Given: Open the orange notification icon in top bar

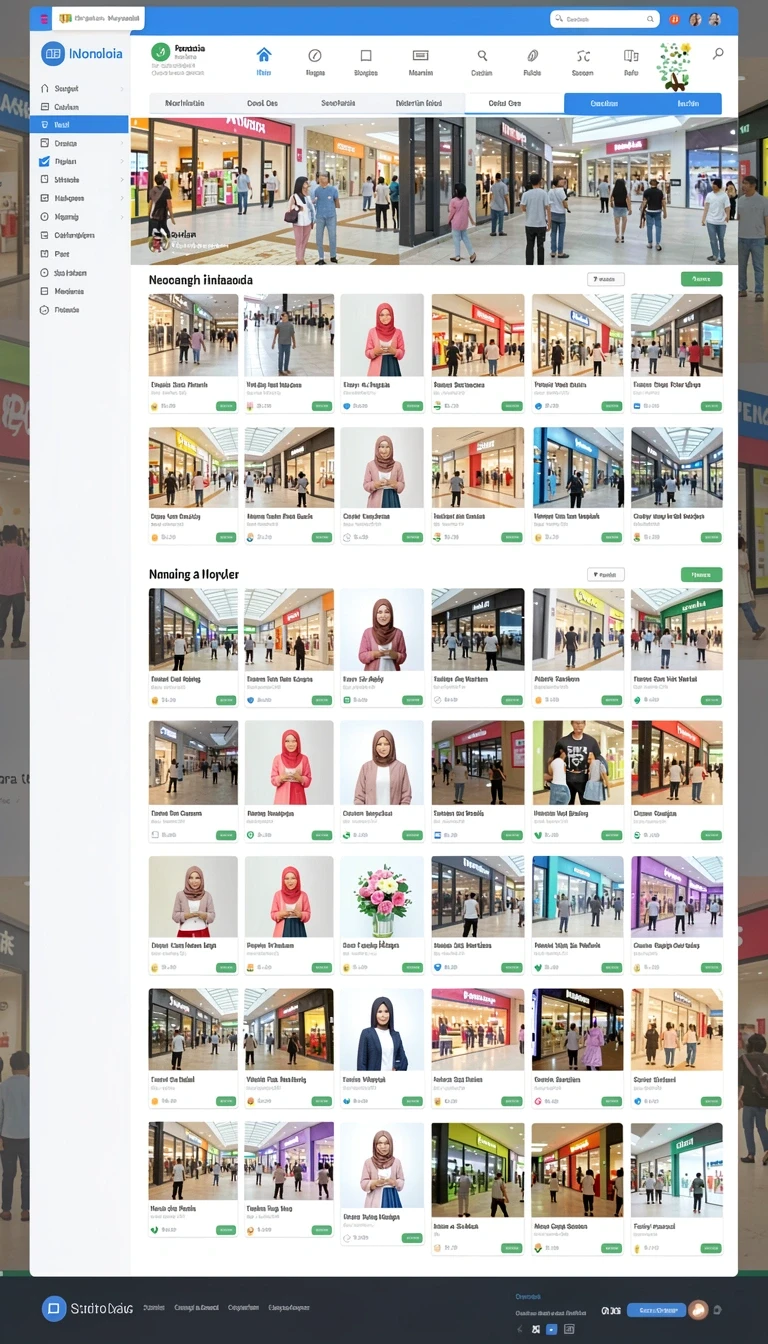Looking at the screenshot, I should (674, 19).
